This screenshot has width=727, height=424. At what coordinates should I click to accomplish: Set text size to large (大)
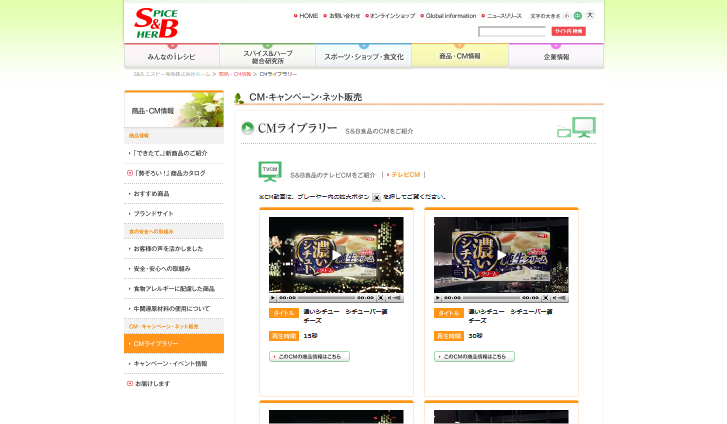coord(590,15)
